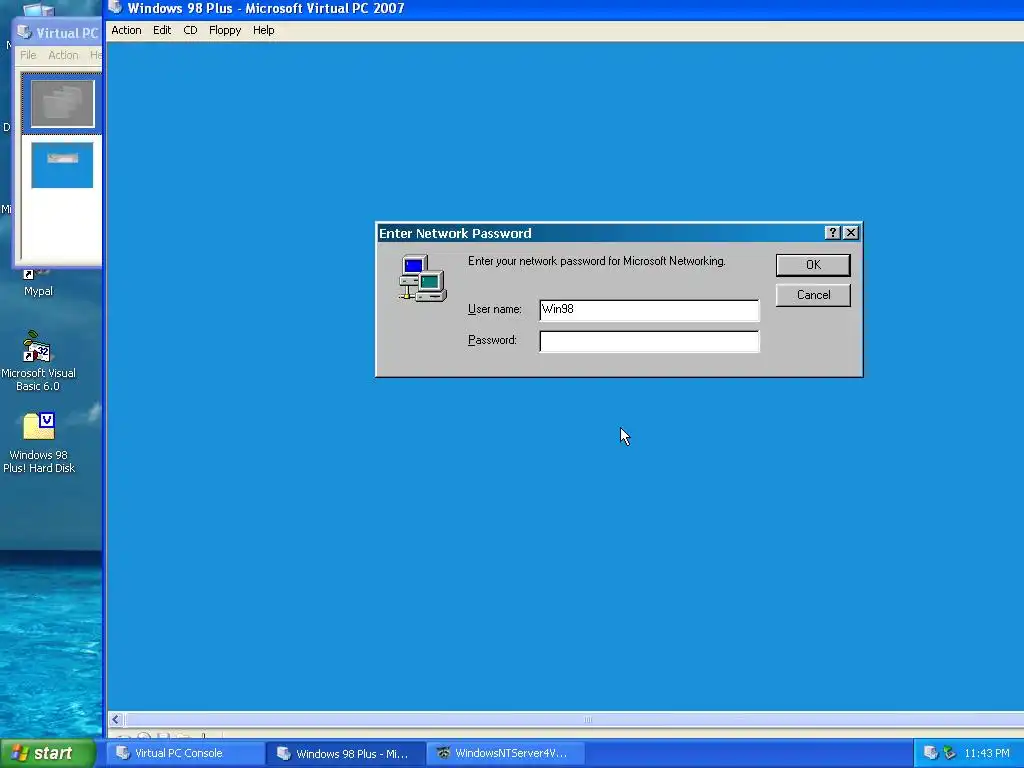
Task: Switch to Virtual PC Console taskbar item
Action: (185, 753)
